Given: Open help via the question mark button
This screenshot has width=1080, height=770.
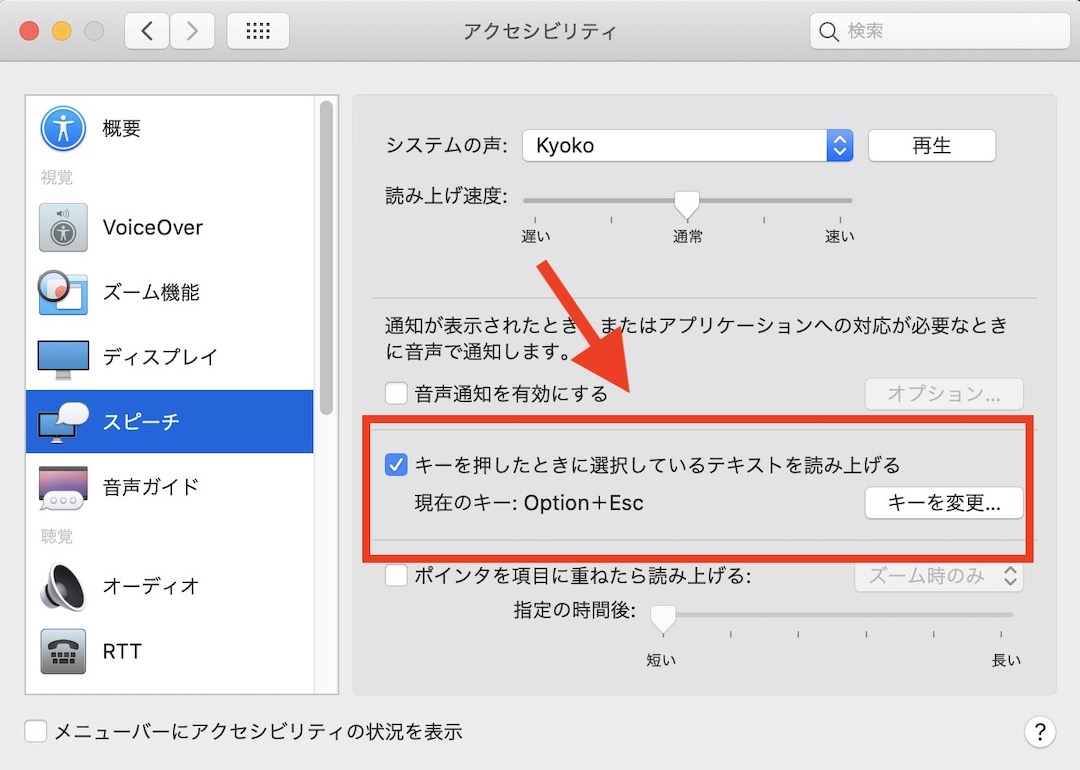Looking at the screenshot, I should tap(1040, 732).
